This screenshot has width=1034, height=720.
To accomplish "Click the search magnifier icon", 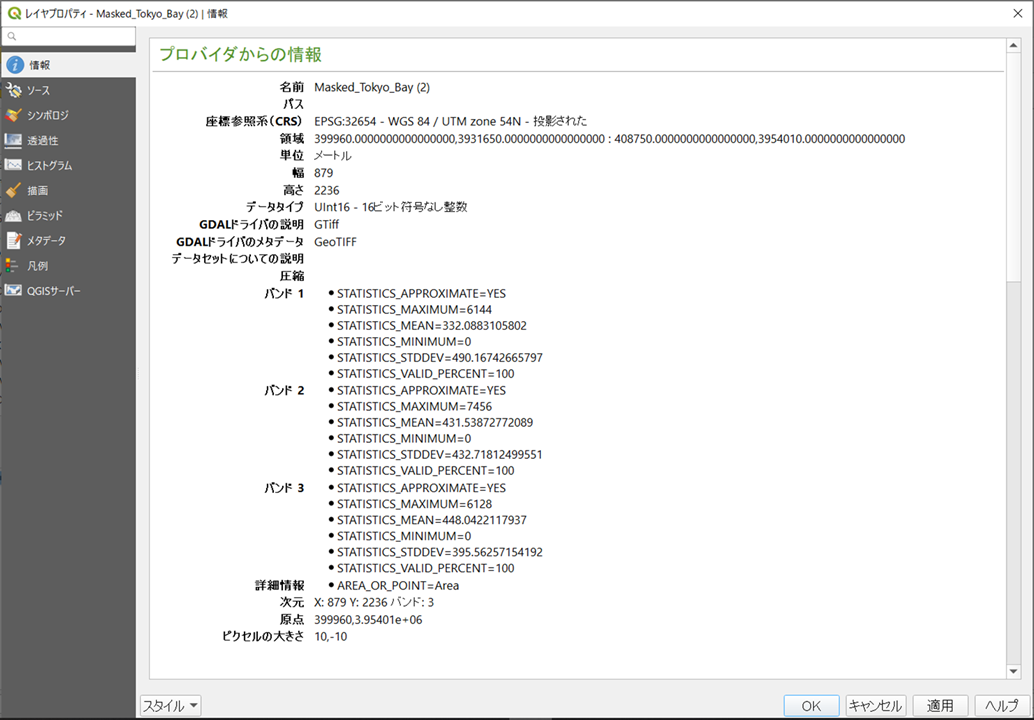I will pyautogui.click(x=12, y=36).
